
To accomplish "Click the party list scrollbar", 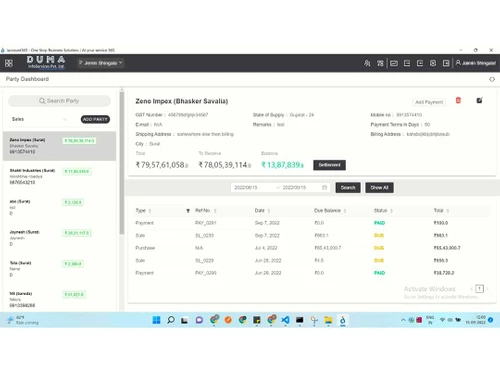I will coord(122,163).
